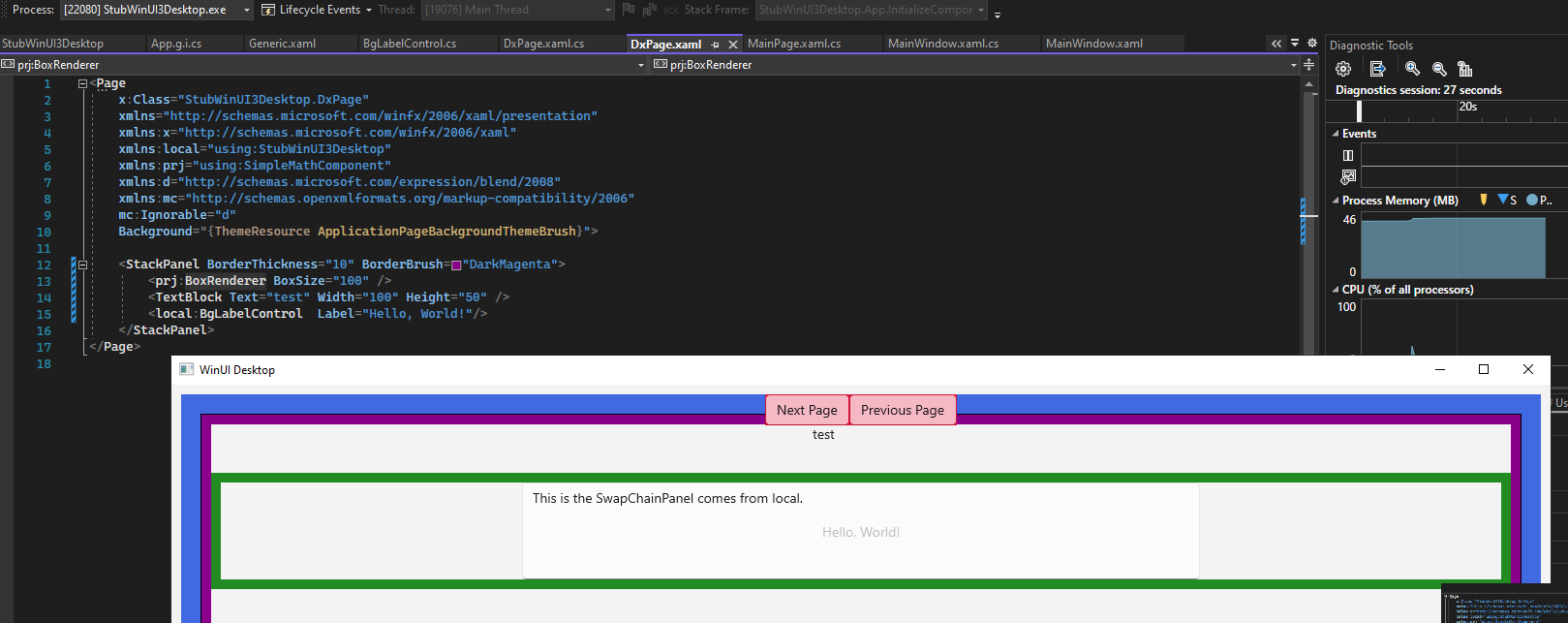
Task: Click the blue snapshot marker in Process Memory legend
Action: point(1502,200)
